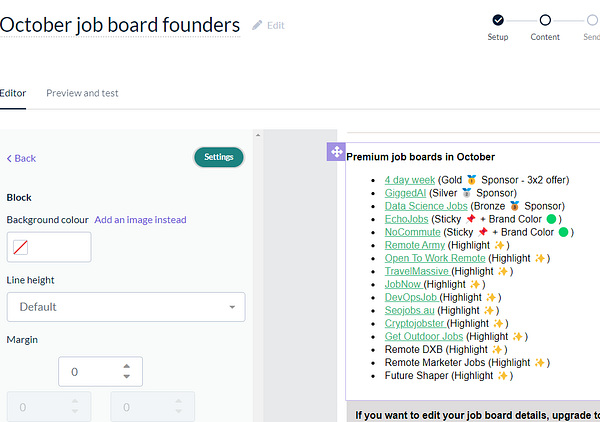Click the top margin input field
Screen dimensions: 600x422
point(88,372)
